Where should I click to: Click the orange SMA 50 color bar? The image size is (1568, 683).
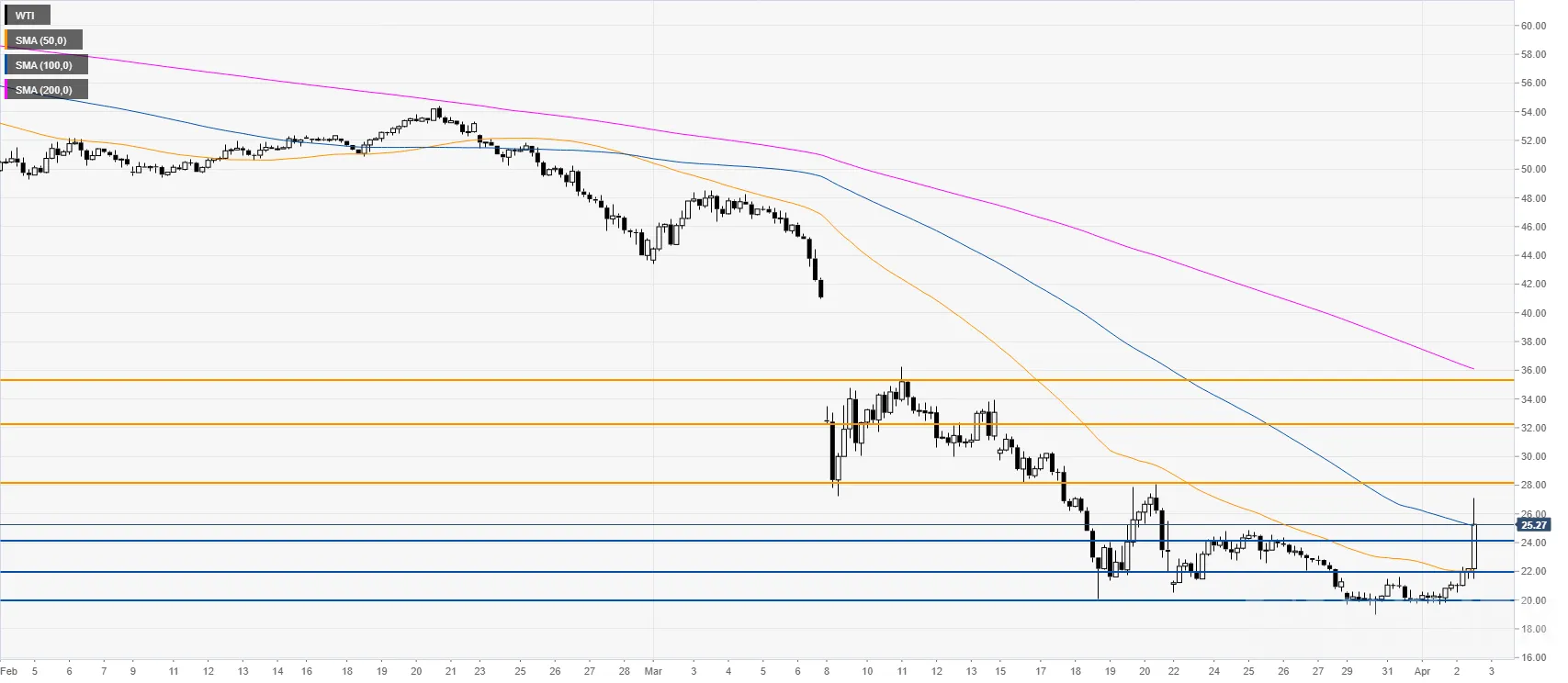coord(6,40)
